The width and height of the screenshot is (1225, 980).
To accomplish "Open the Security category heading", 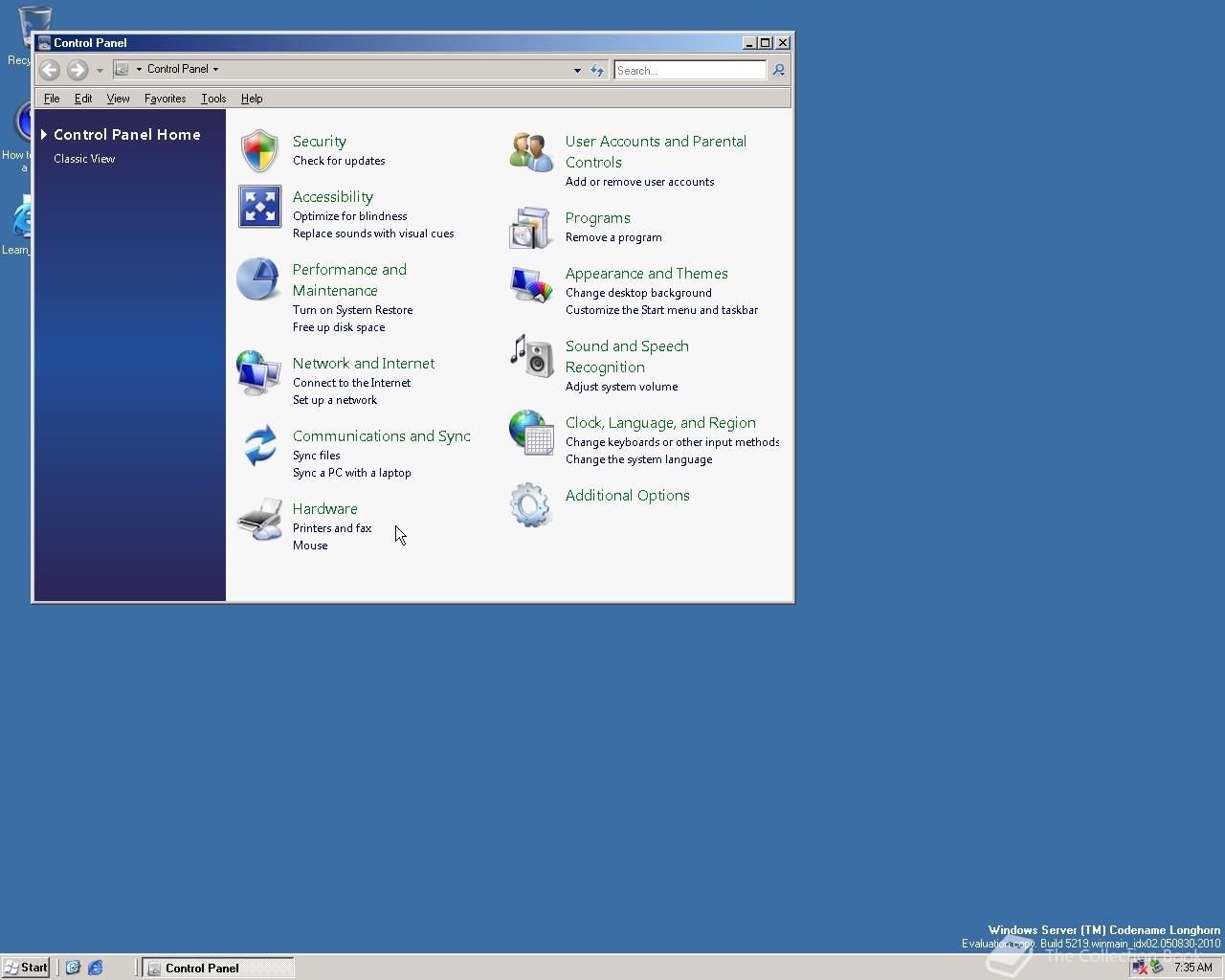I will click(320, 142).
